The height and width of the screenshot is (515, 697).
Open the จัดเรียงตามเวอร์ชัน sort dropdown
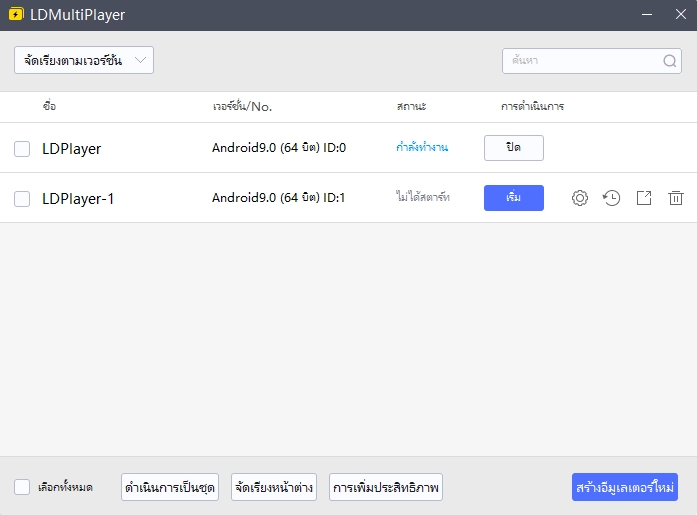(x=84, y=60)
